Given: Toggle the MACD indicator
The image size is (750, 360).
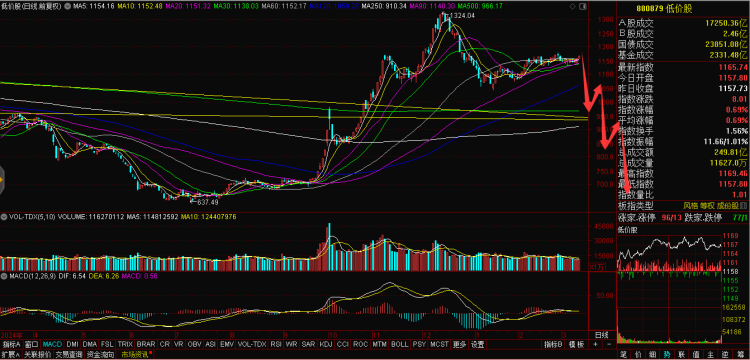Looking at the screenshot, I should pos(52,344).
